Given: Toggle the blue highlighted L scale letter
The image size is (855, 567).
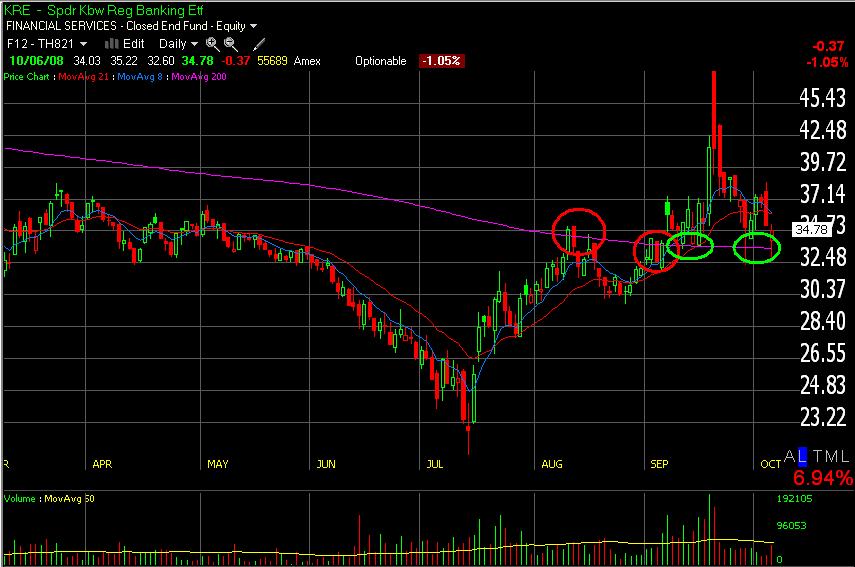Looking at the screenshot, I should point(802,456).
